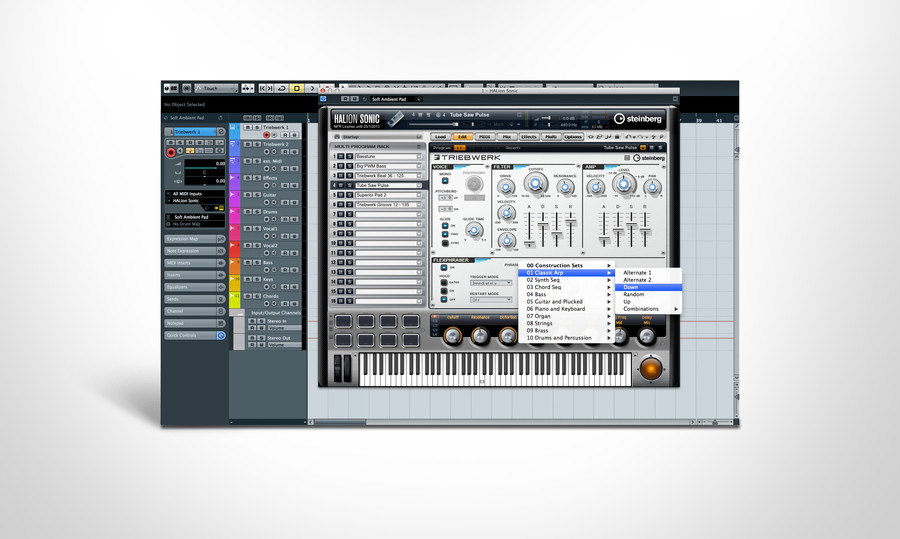Choose 02 Synth Seq in phrase menu
Image resolution: width=900 pixels, height=539 pixels.
coord(567,280)
